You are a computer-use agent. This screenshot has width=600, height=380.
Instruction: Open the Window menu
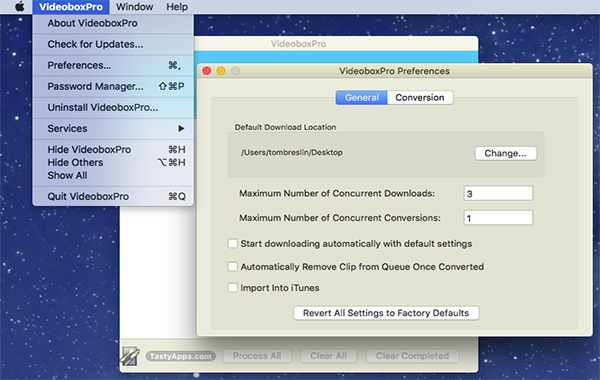(x=134, y=7)
